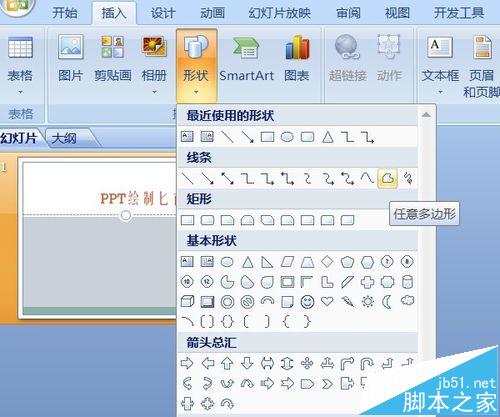This screenshot has height=417, width=500.
Task: Select the 任意多边形 freeform shape
Action: [387, 178]
